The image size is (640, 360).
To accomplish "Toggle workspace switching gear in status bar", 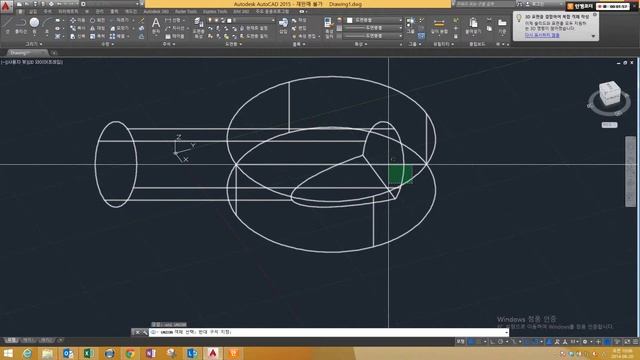I will click(585, 342).
